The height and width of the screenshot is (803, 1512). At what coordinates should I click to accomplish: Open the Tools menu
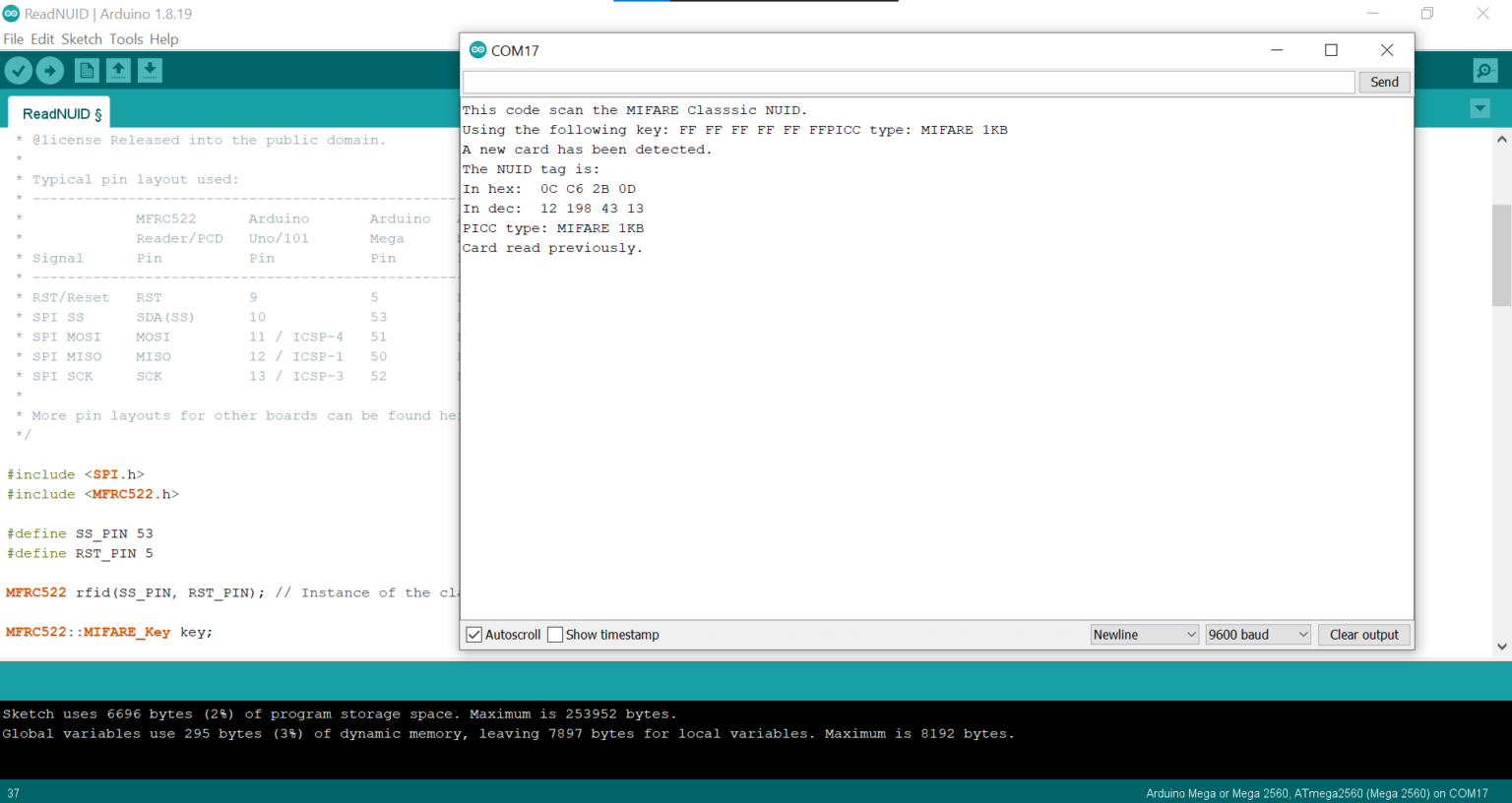point(126,39)
